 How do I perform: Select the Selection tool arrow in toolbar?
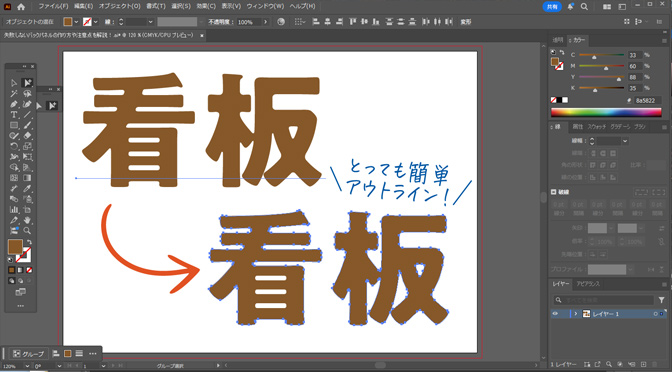[14, 83]
